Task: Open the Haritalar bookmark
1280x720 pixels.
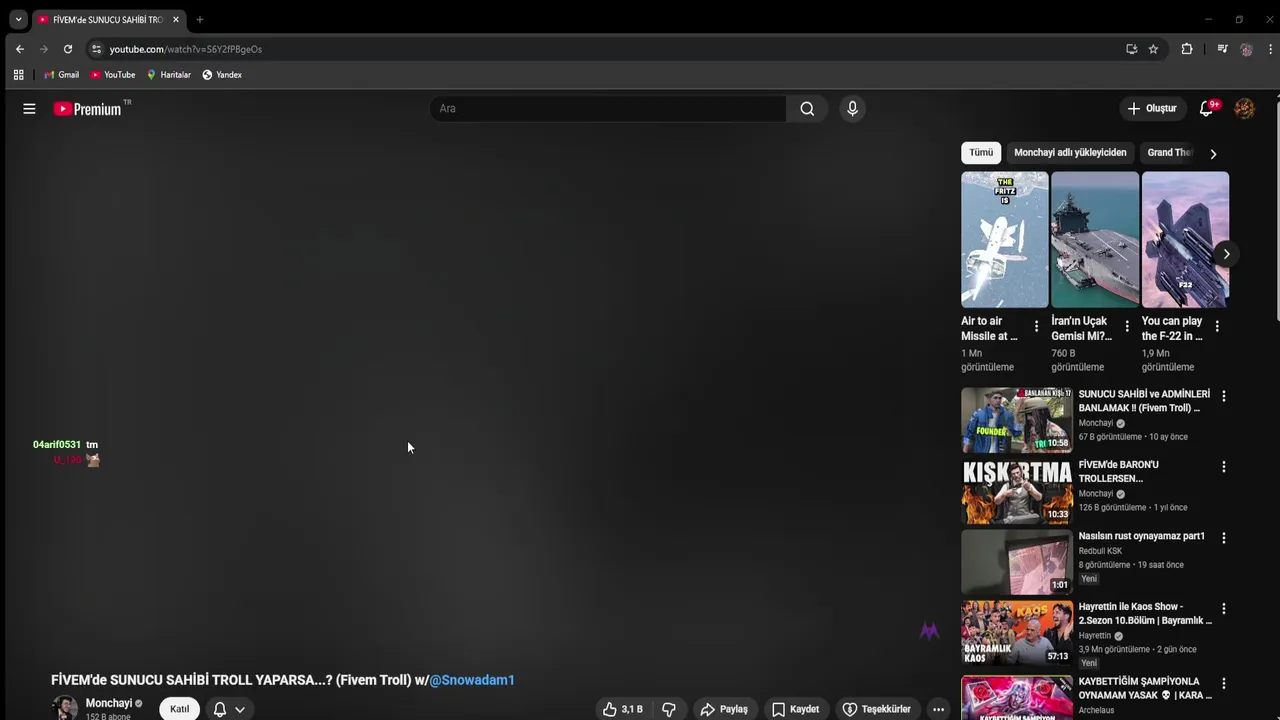Action: [x=168, y=75]
